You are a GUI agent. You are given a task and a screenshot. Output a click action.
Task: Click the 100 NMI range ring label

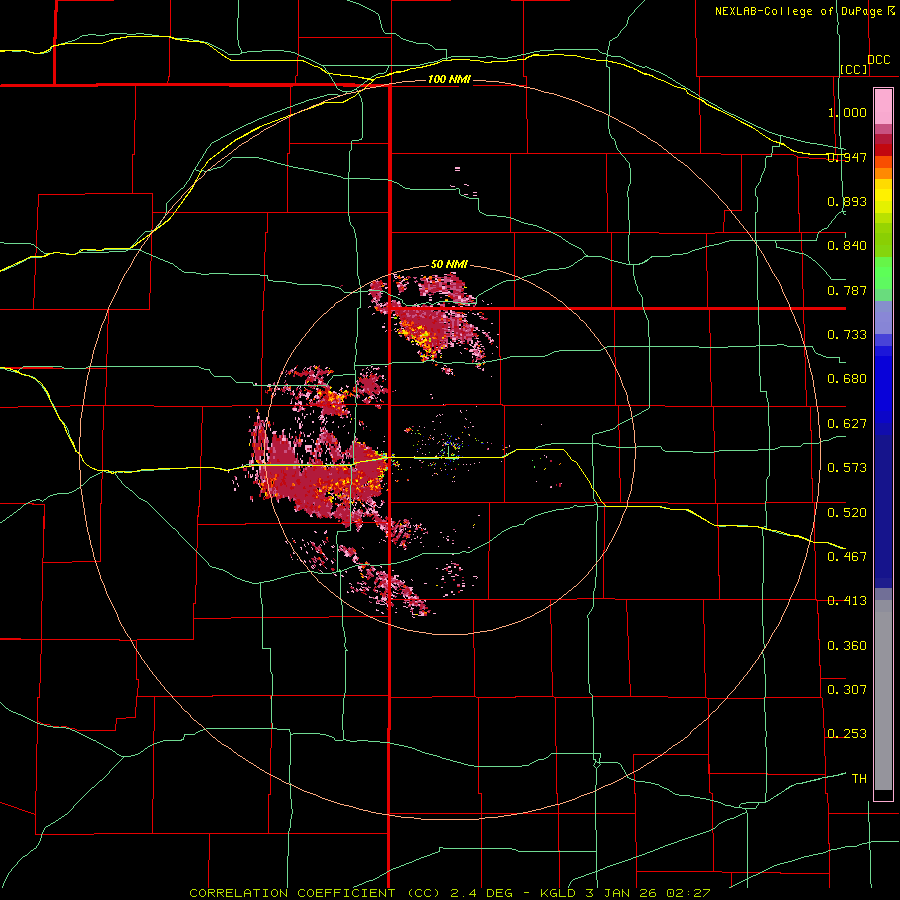pyautogui.click(x=449, y=79)
